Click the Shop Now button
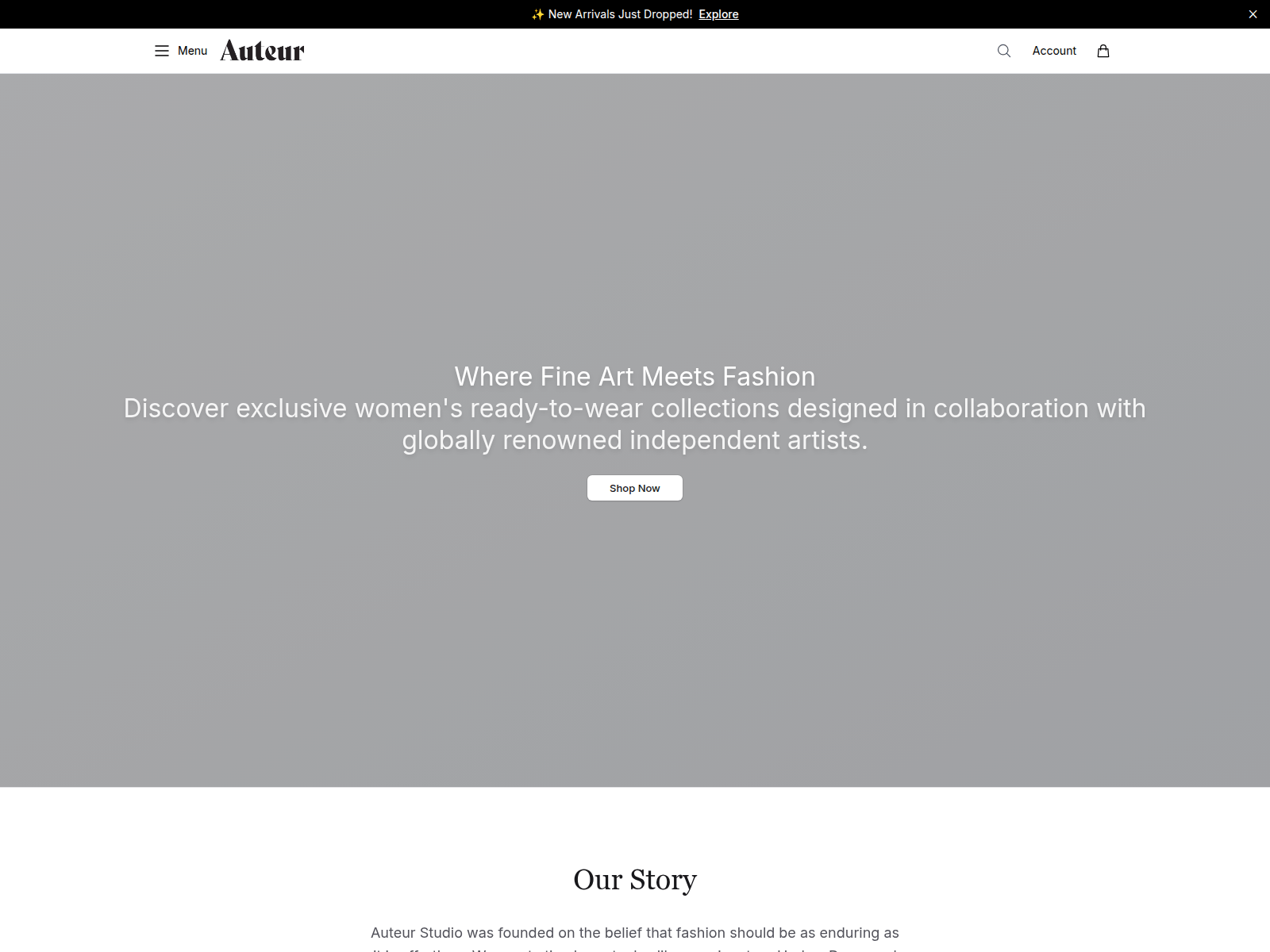This screenshot has height=952, width=1270. click(x=635, y=488)
